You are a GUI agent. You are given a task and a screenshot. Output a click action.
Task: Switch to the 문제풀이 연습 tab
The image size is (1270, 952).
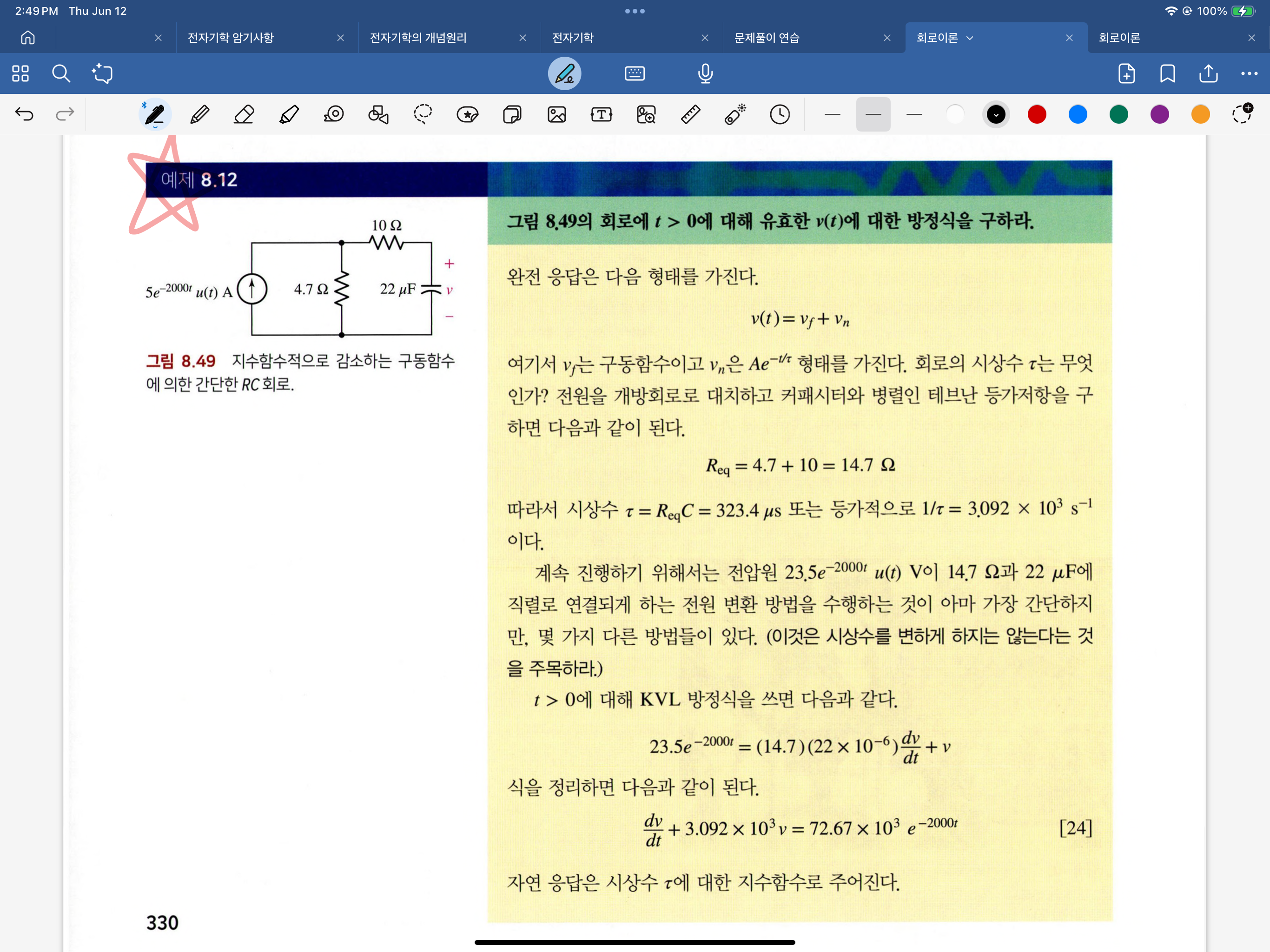767,38
